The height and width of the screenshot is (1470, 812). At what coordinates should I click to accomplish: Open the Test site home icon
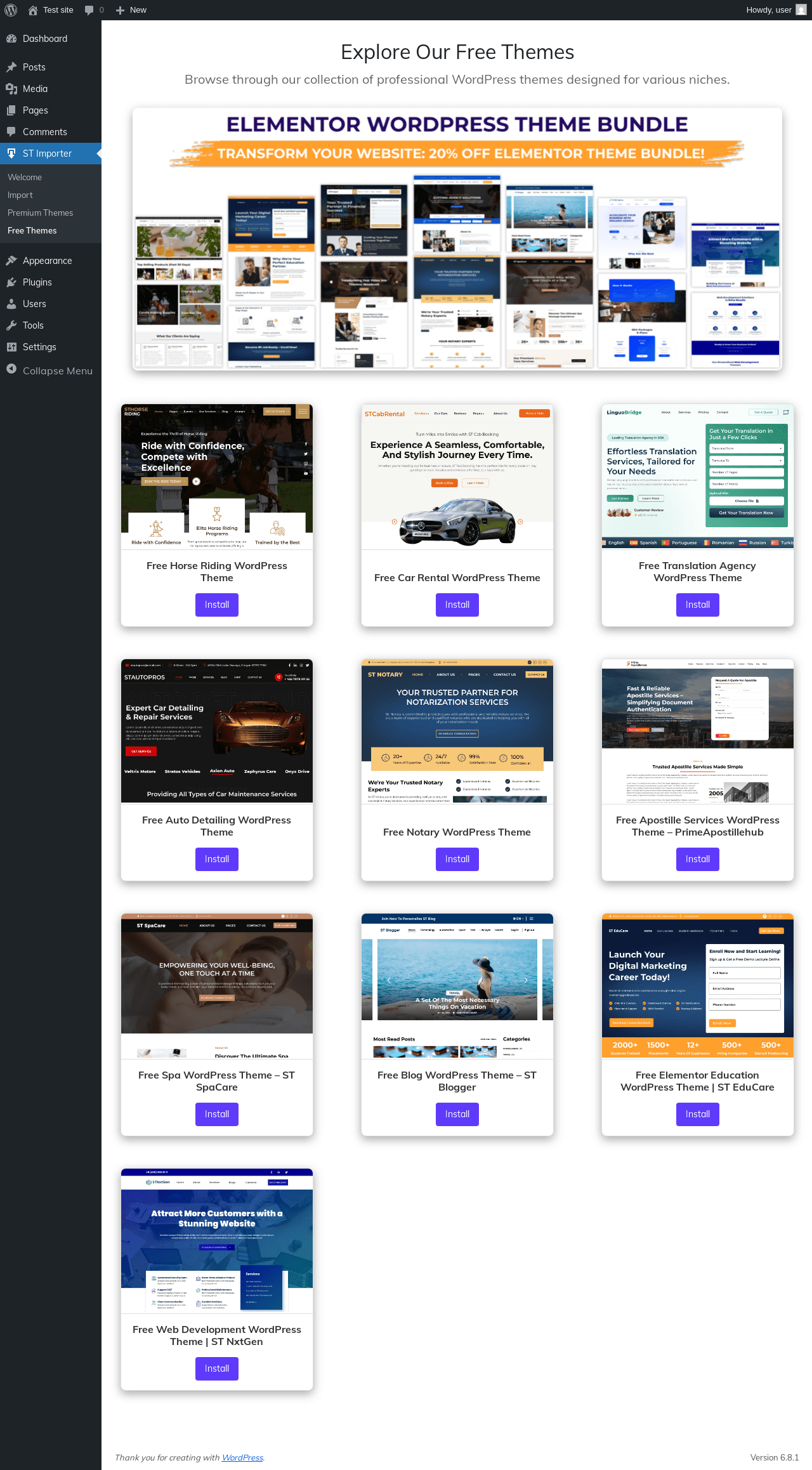[33, 10]
